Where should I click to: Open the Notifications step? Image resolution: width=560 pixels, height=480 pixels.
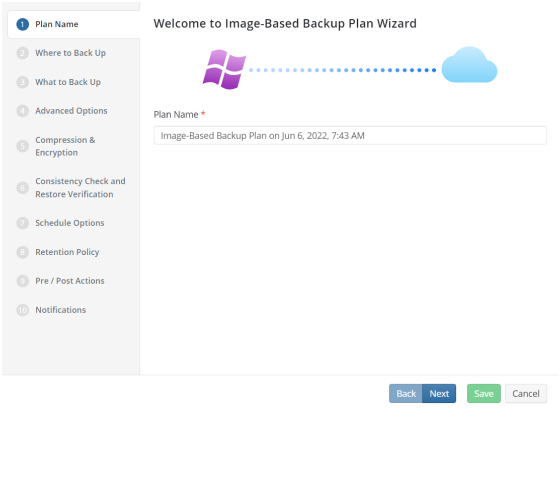click(x=60, y=310)
